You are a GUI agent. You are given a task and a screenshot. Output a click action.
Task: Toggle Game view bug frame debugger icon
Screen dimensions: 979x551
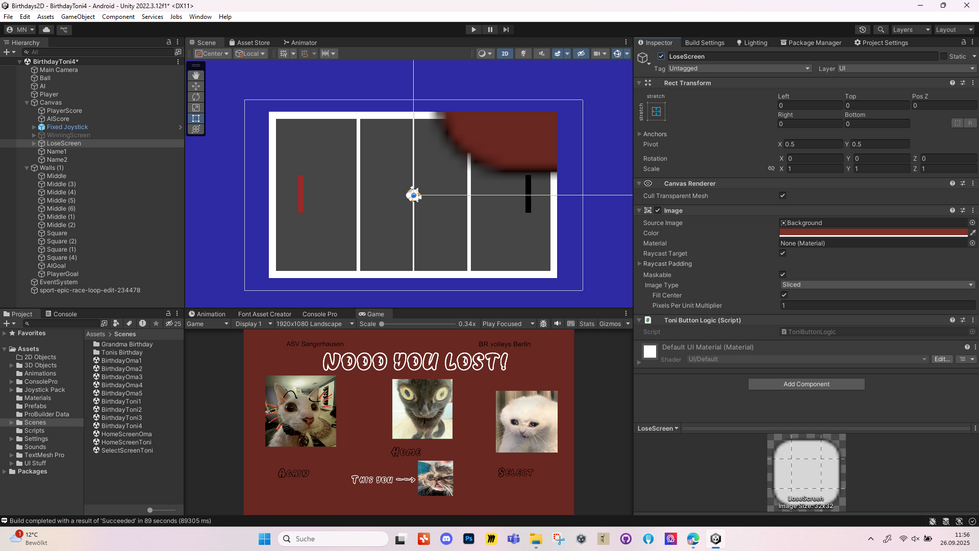(x=543, y=324)
